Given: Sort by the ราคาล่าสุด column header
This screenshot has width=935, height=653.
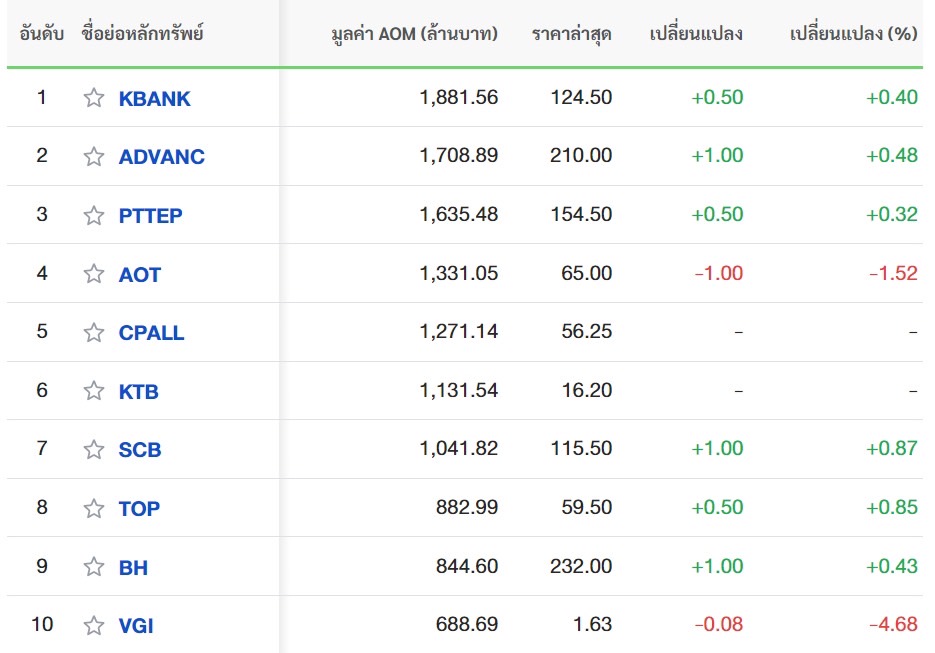Looking at the screenshot, I should click(572, 34).
